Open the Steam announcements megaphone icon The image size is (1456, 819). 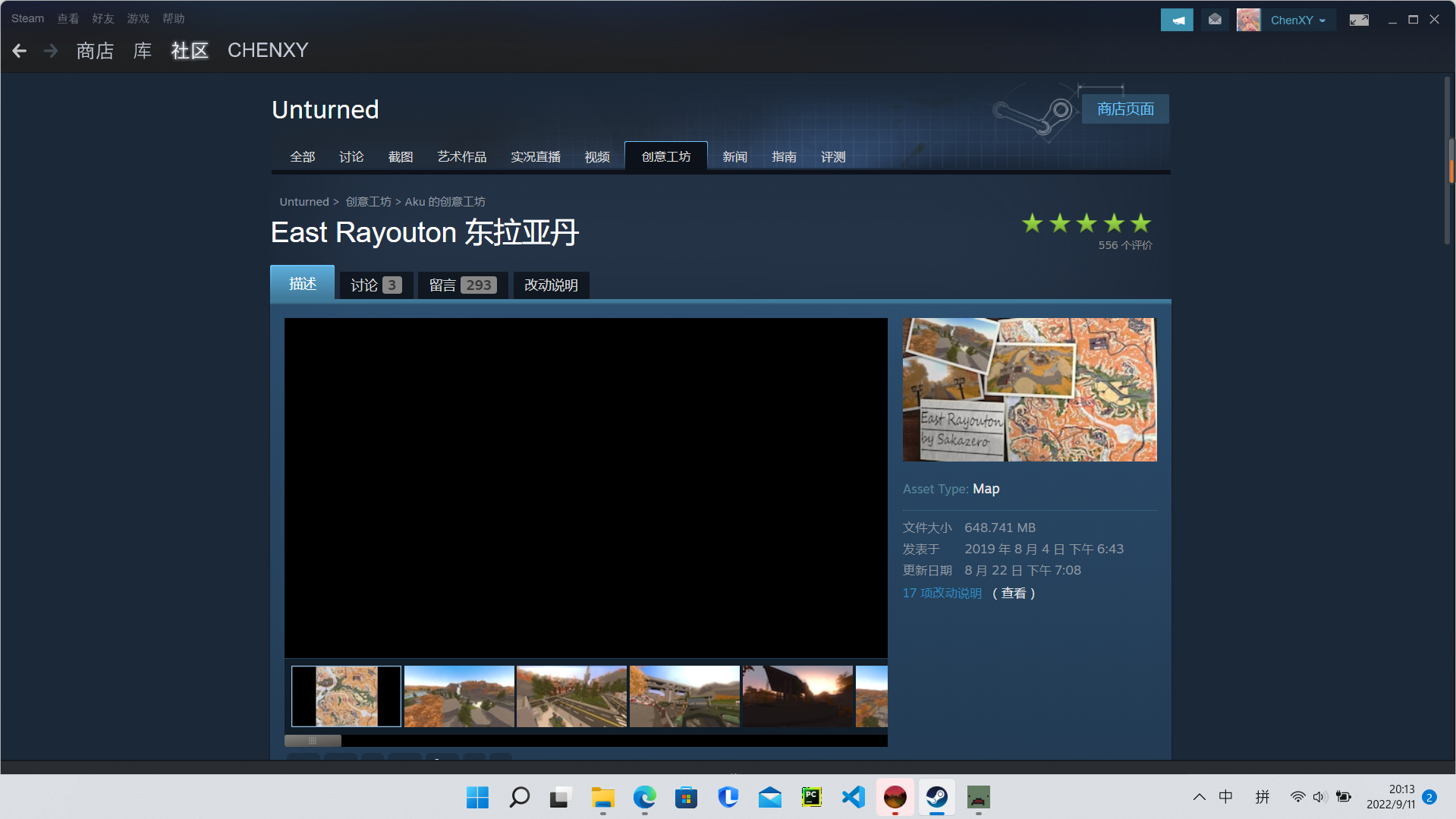pos(1177,20)
